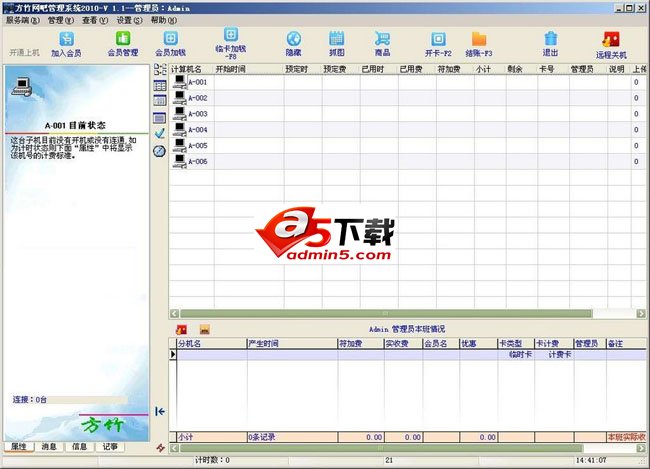This screenshot has height=469, width=650.
Task: Switch to the 属性 tab
Action: point(19,447)
